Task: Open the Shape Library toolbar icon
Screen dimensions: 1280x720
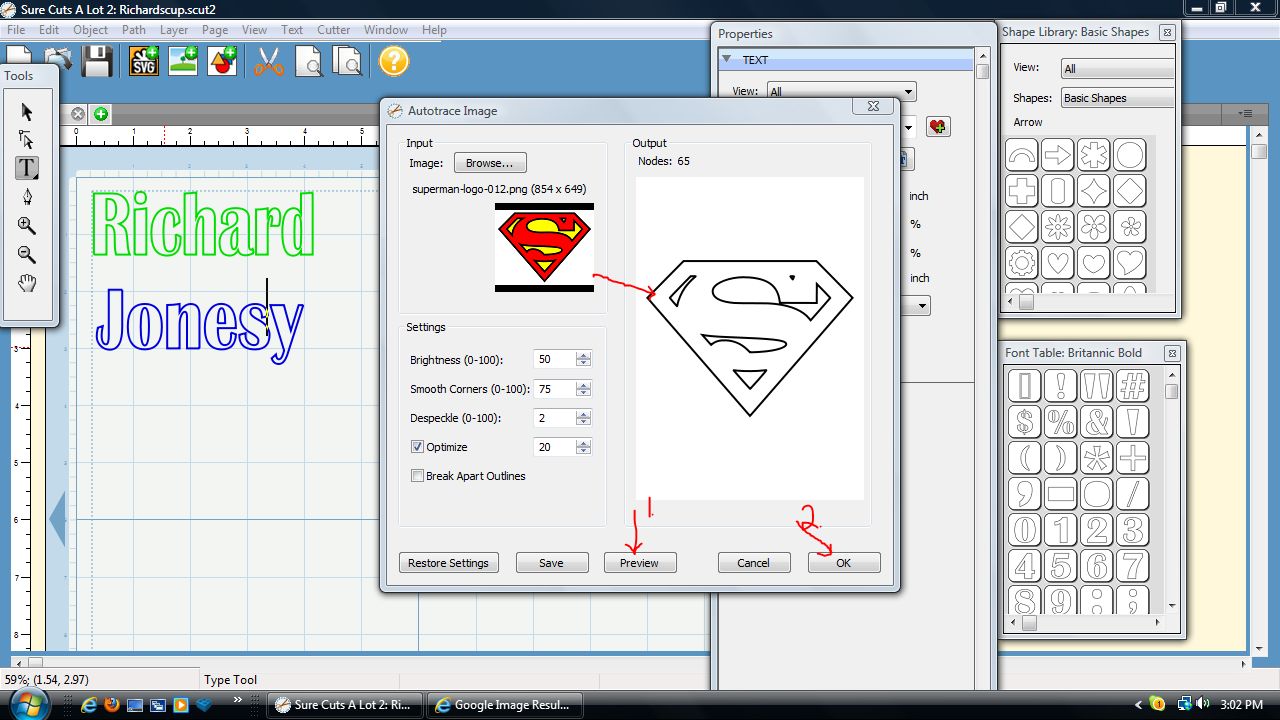Action: pyautogui.click(x=222, y=61)
